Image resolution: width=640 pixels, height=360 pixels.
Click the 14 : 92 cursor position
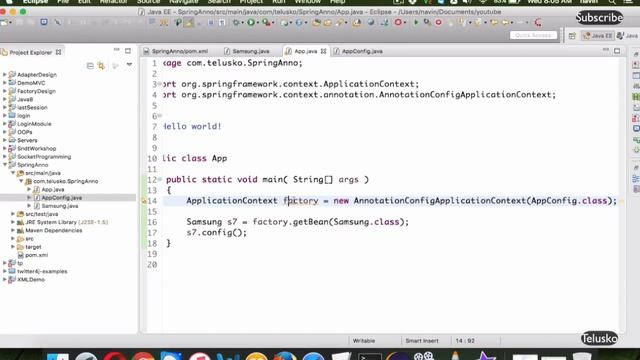click(465, 341)
